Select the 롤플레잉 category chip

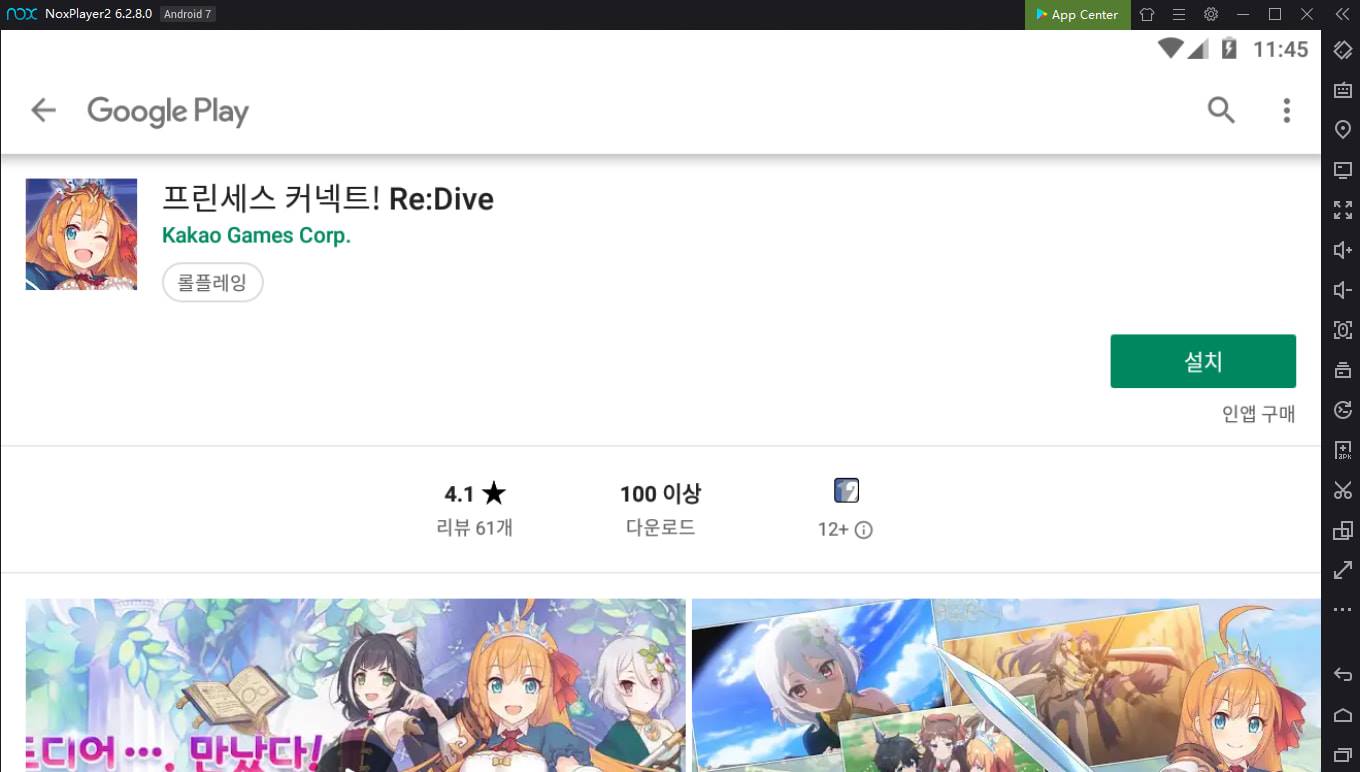coord(212,283)
